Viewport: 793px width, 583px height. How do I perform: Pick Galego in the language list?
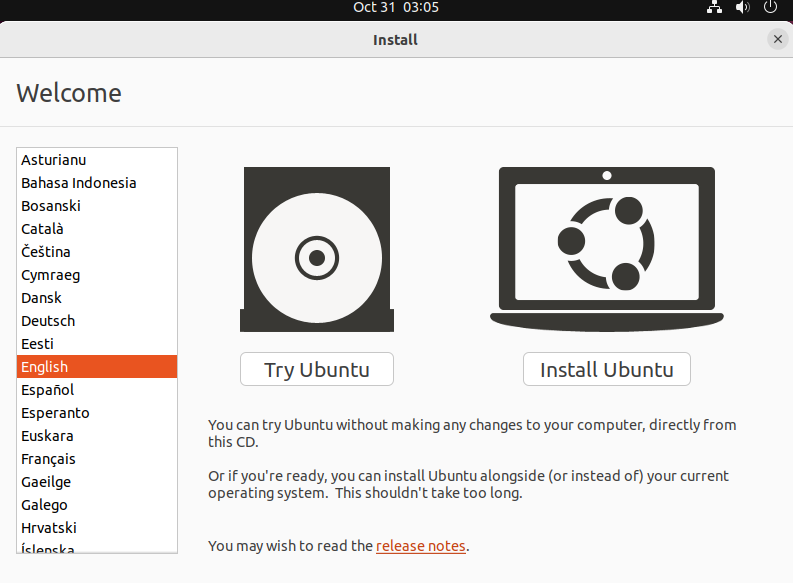click(97, 505)
